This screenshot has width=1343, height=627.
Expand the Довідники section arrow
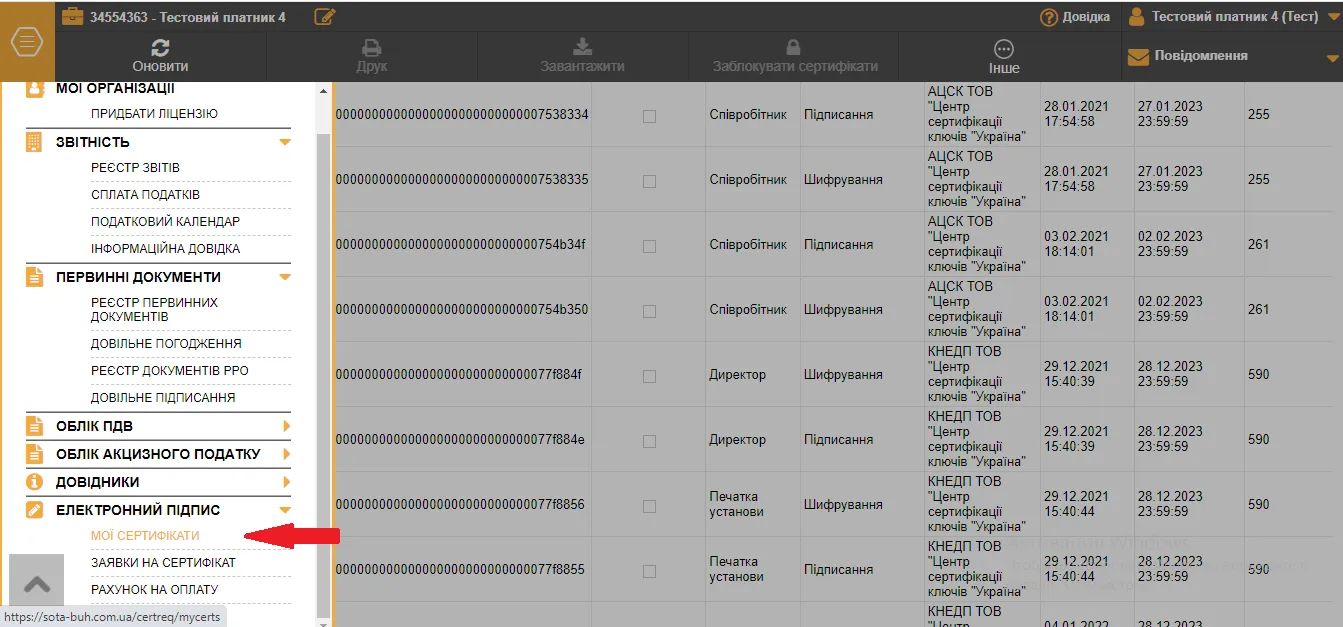coord(286,482)
